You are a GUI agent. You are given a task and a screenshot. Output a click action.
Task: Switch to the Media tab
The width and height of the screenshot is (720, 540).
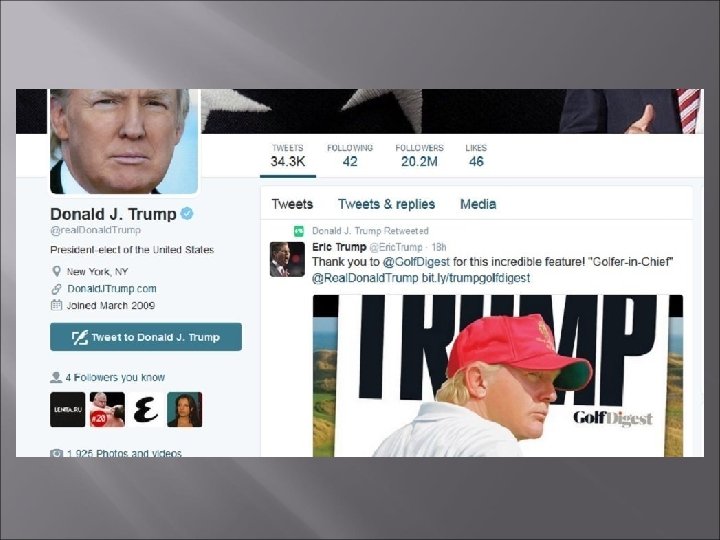(478, 204)
